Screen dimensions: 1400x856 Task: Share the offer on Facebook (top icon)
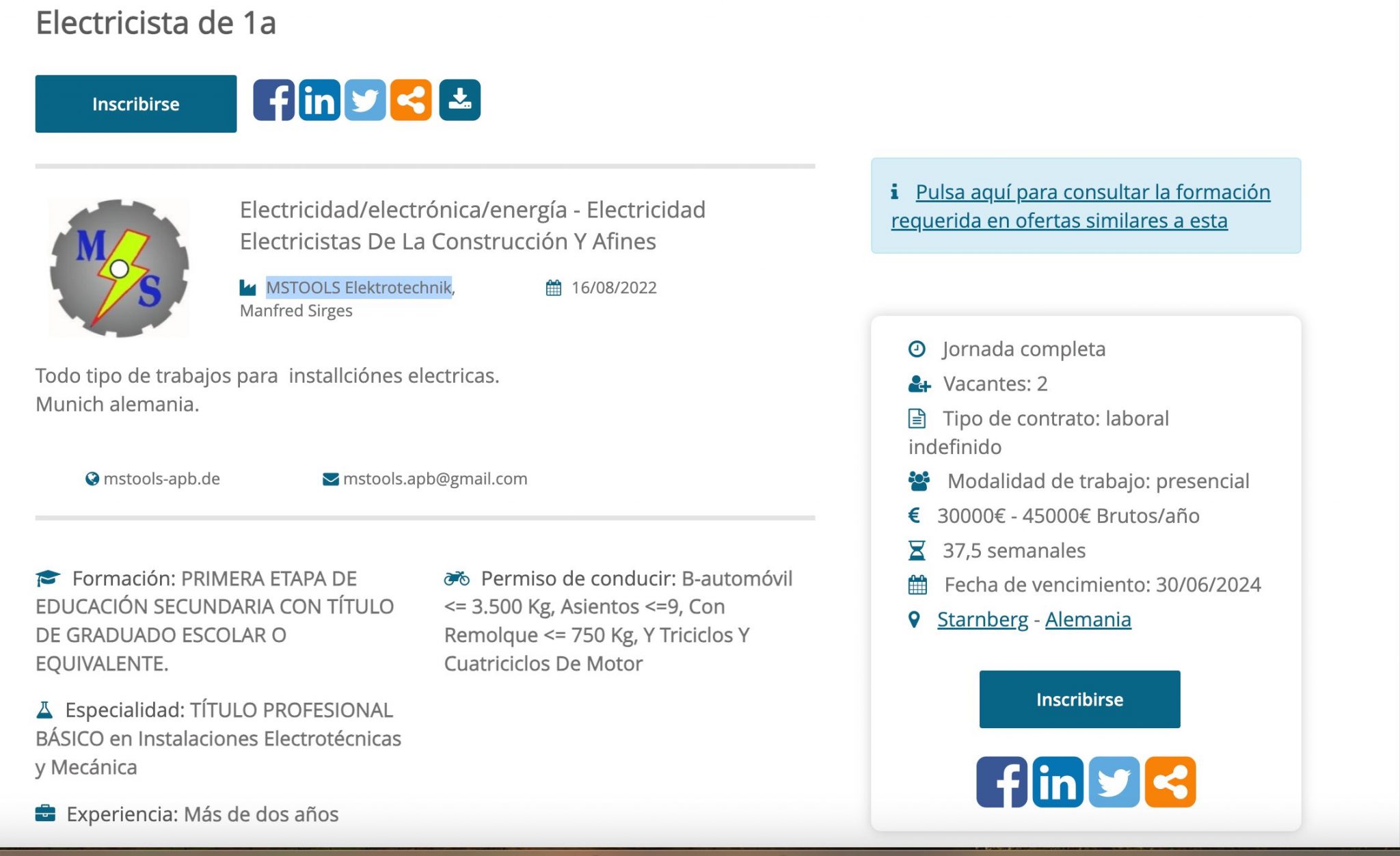[273, 100]
